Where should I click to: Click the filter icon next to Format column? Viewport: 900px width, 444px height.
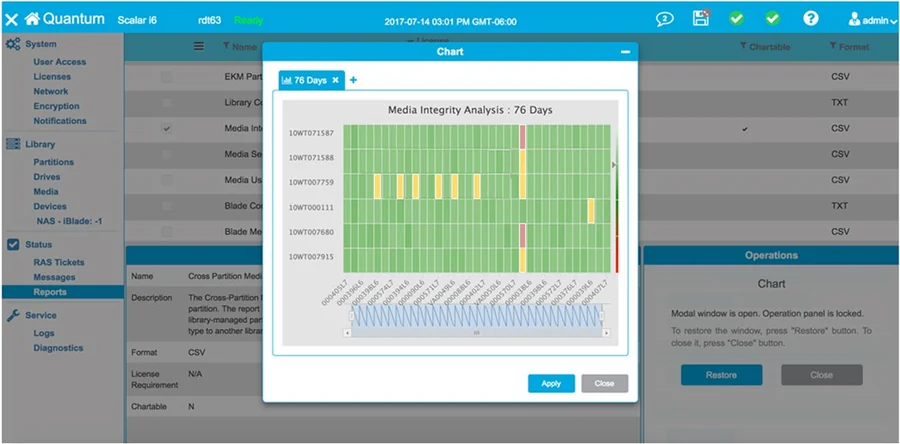point(833,46)
